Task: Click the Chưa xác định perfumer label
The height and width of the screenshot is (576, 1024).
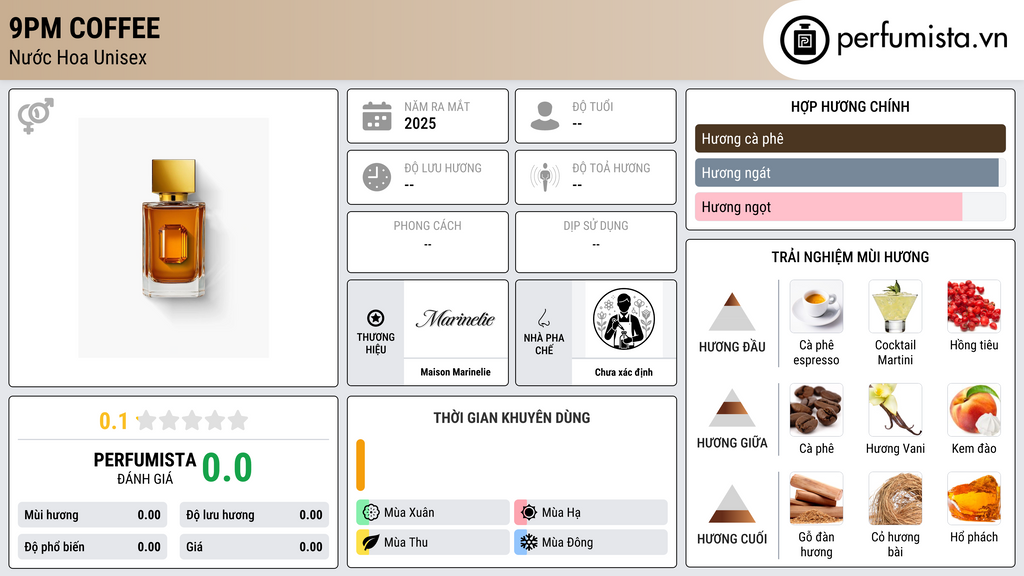Action: [624, 372]
